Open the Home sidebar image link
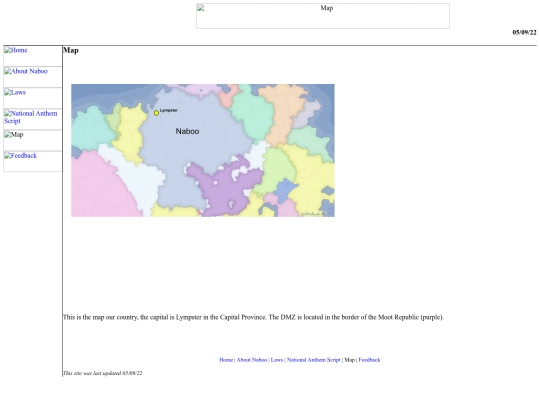540x405 pixels. coord(33,56)
